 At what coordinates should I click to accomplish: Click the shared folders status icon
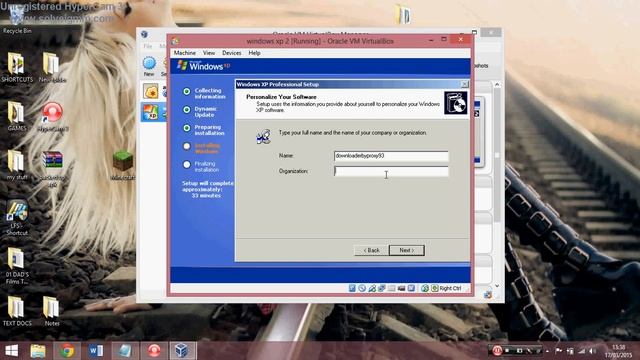382,288
